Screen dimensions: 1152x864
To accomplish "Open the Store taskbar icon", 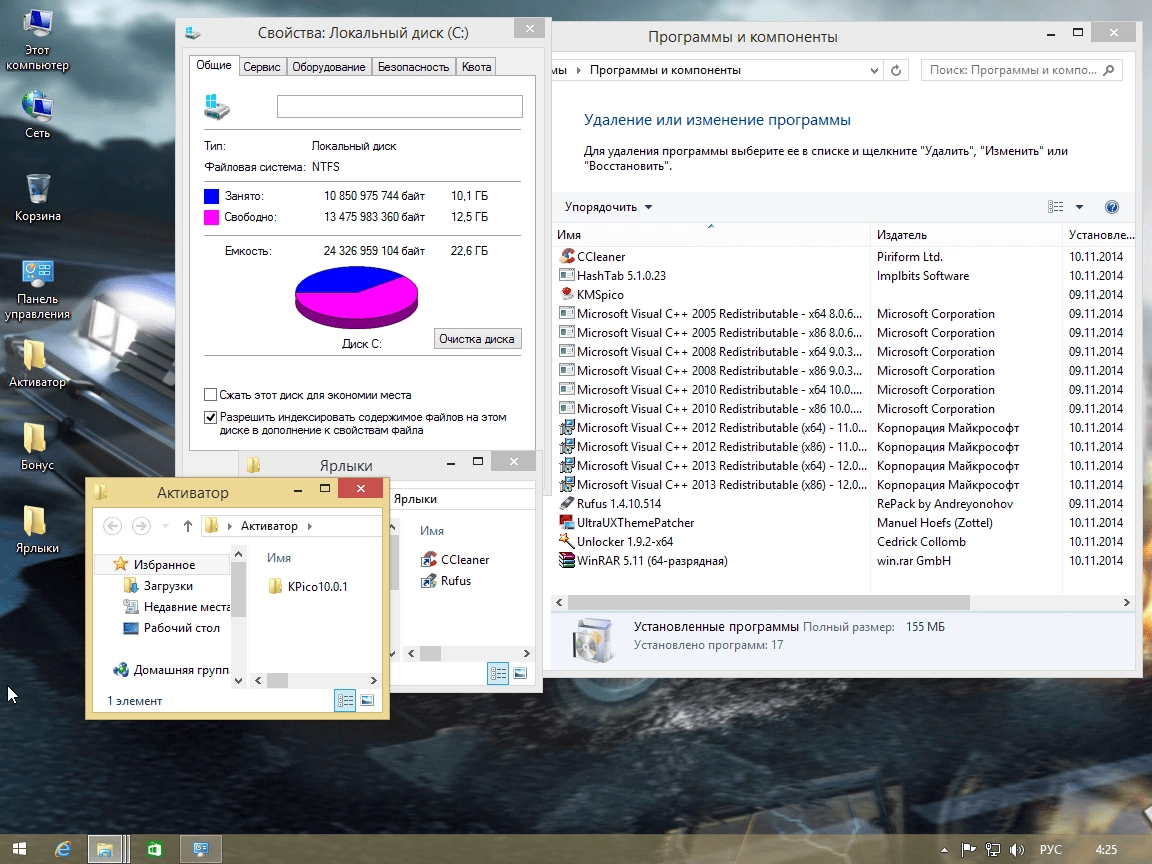I will (154, 849).
